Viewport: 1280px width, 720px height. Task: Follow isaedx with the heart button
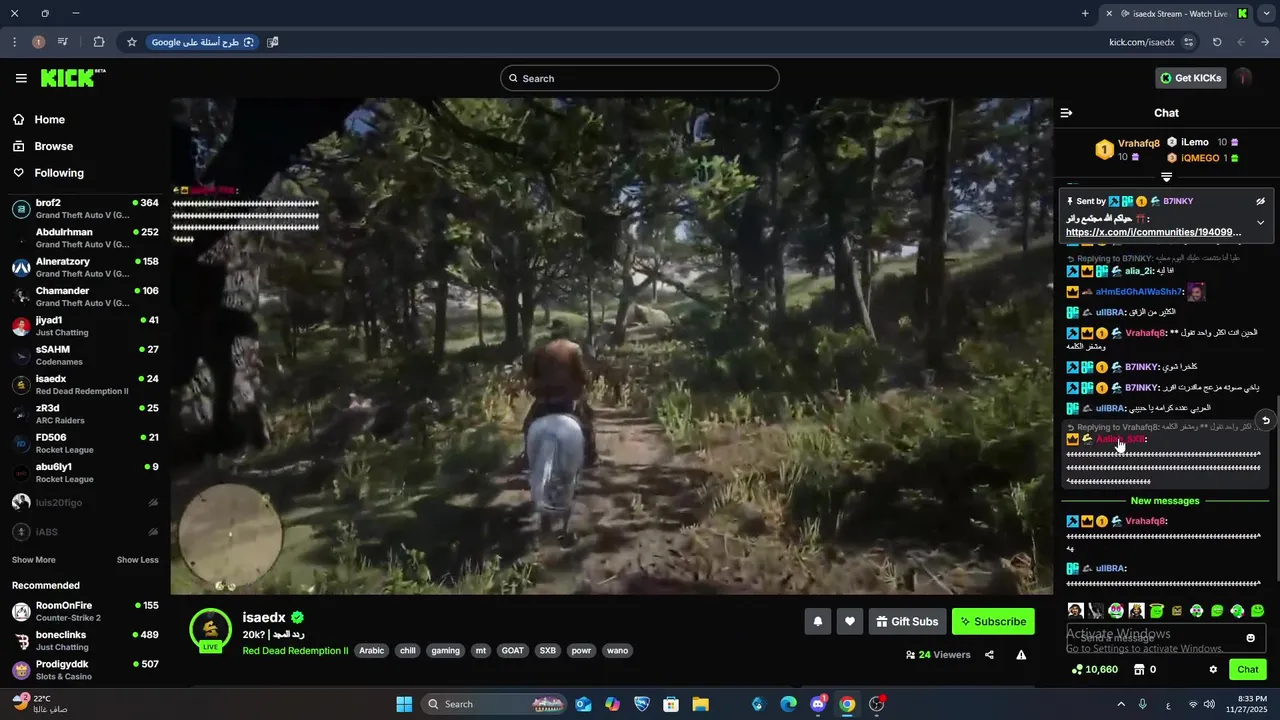click(850, 621)
